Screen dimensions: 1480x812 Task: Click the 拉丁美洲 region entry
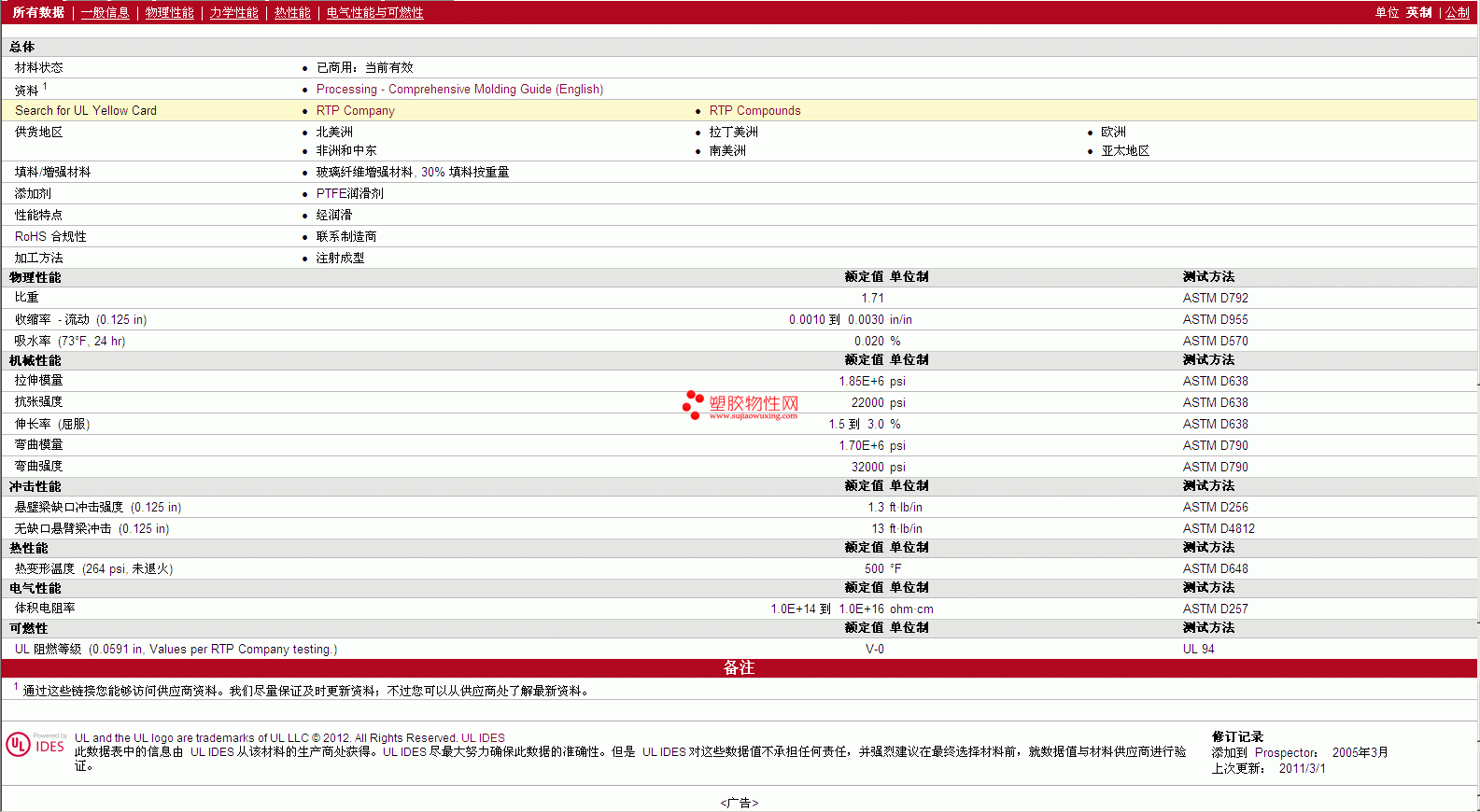coord(733,132)
